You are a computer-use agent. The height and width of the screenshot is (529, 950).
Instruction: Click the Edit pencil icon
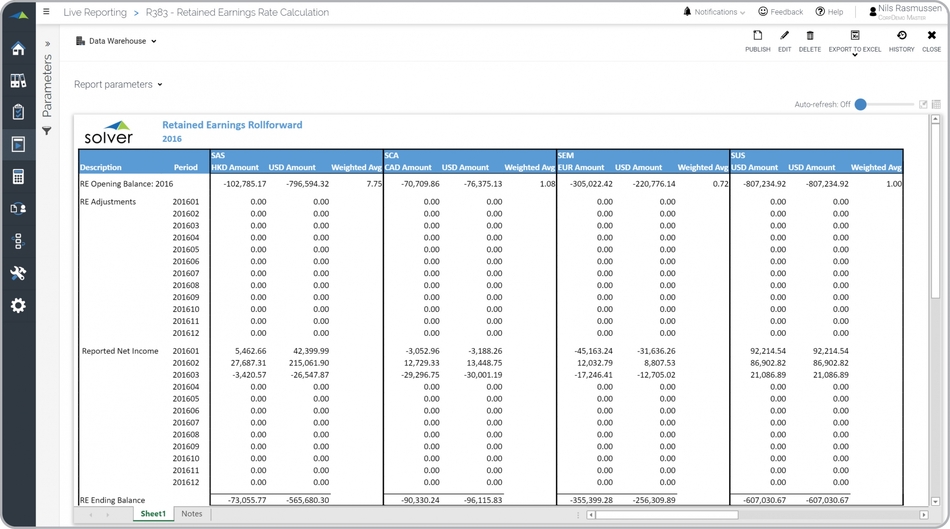click(x=784, y=41)
